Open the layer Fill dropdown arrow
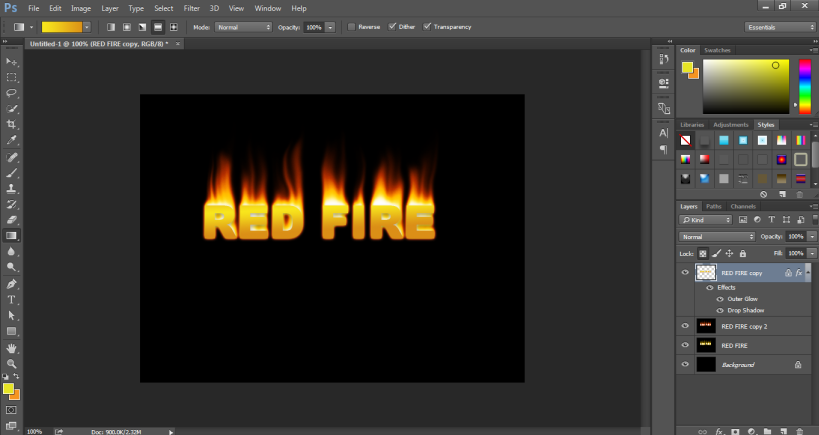The height and width of the screenshot is (435, 819). tap(812, 253)
